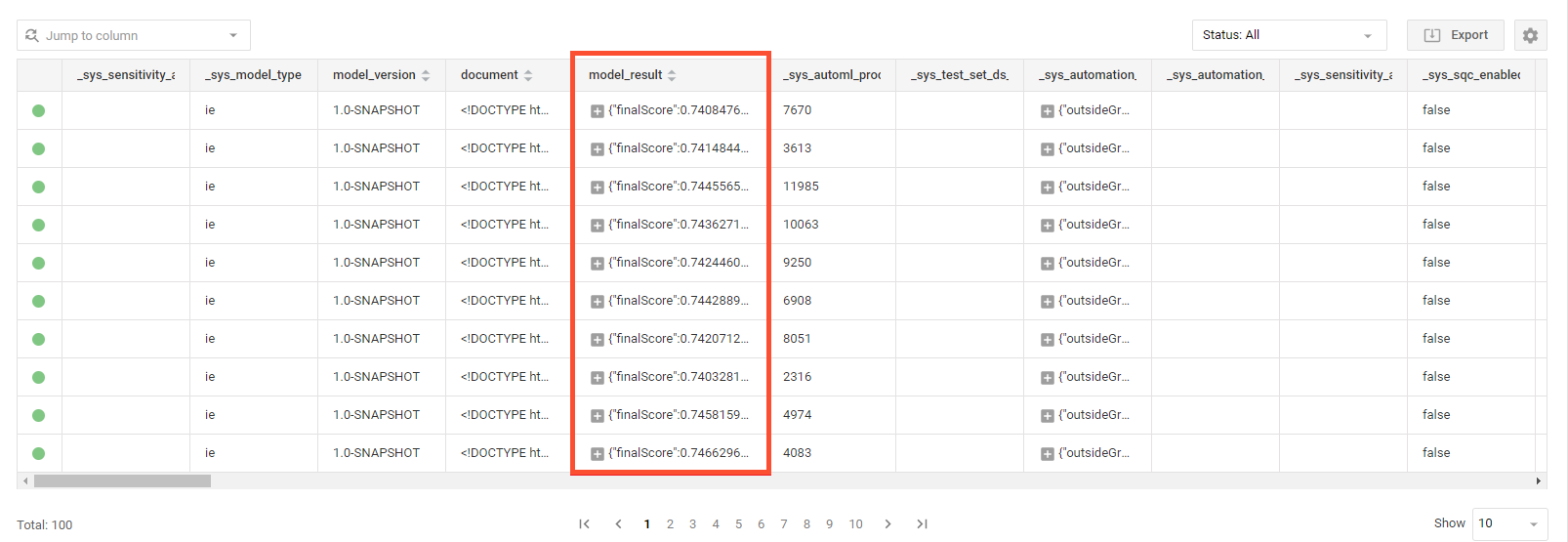This screenshot has height=542, width=1568.
Task: Expand outsideGr JSON in first row
Action: (1047, 111)
